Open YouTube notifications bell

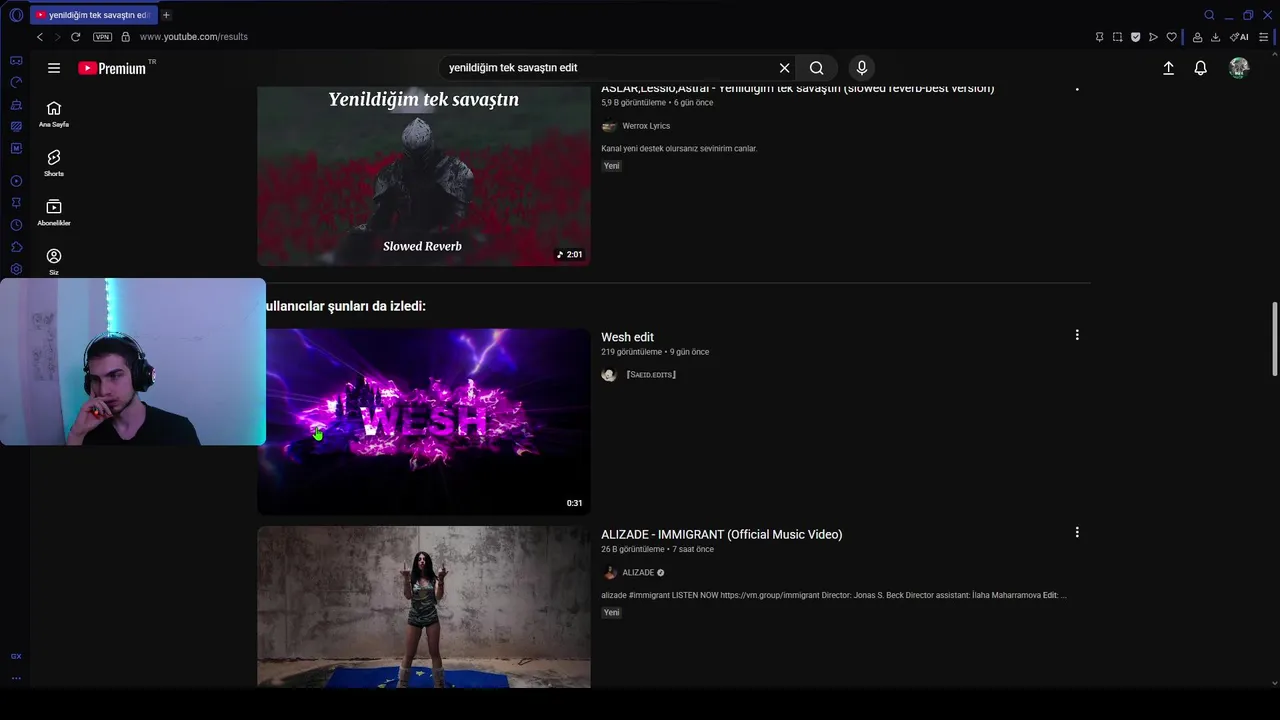click(1200, 68)
